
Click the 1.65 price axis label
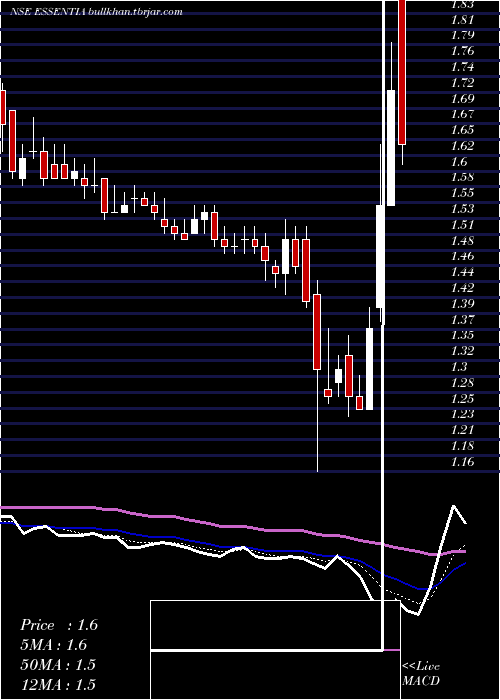[462, 130]
